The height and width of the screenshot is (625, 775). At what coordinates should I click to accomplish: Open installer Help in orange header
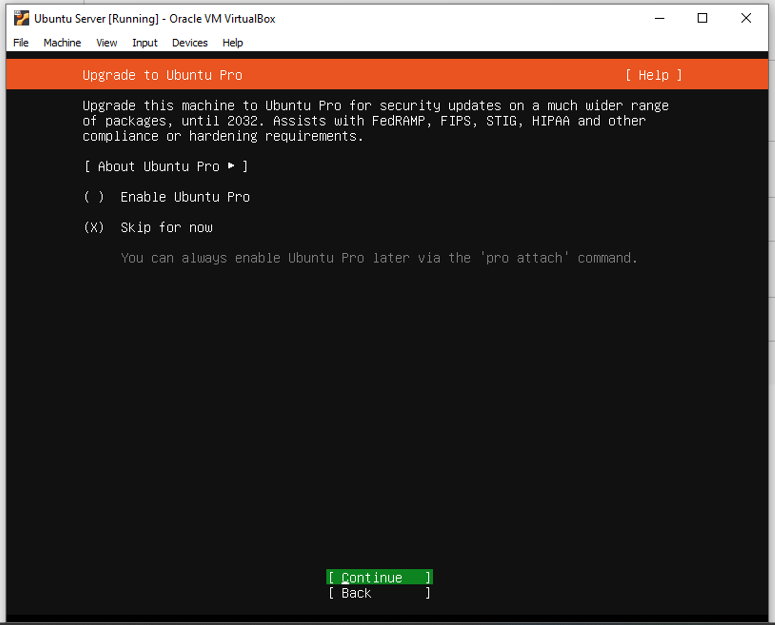coord(653,75)
